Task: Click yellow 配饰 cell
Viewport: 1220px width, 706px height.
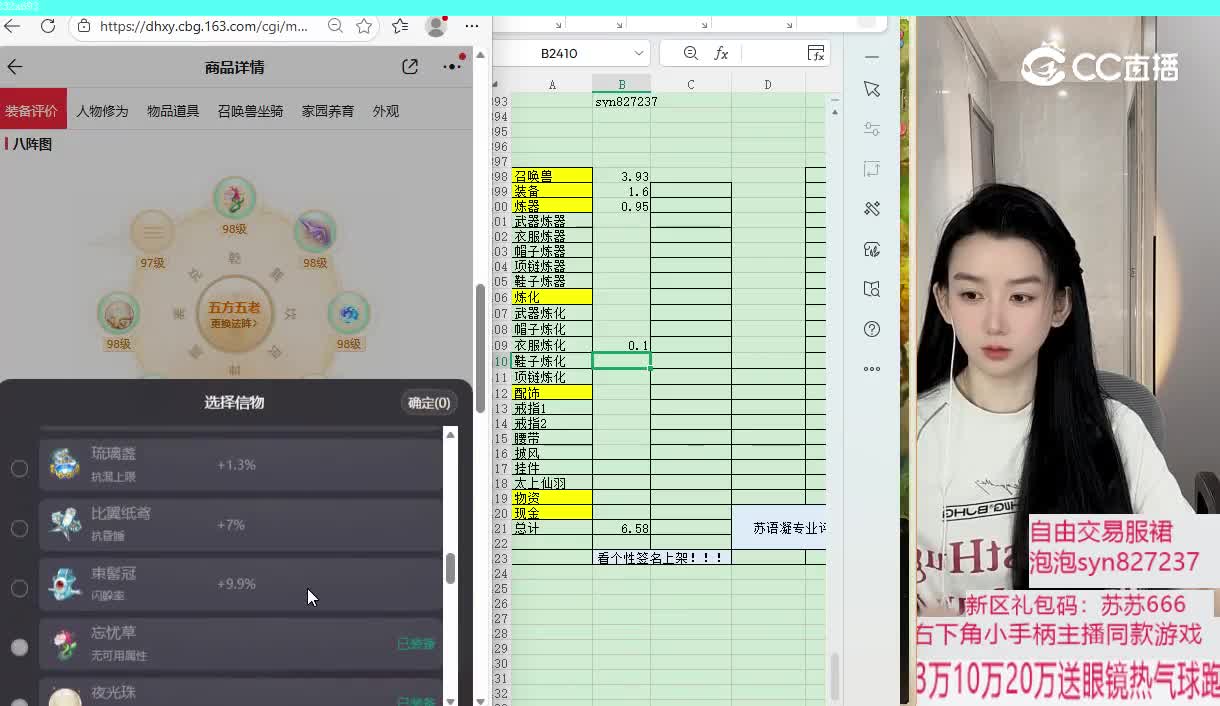Action: tap(552, 393)
